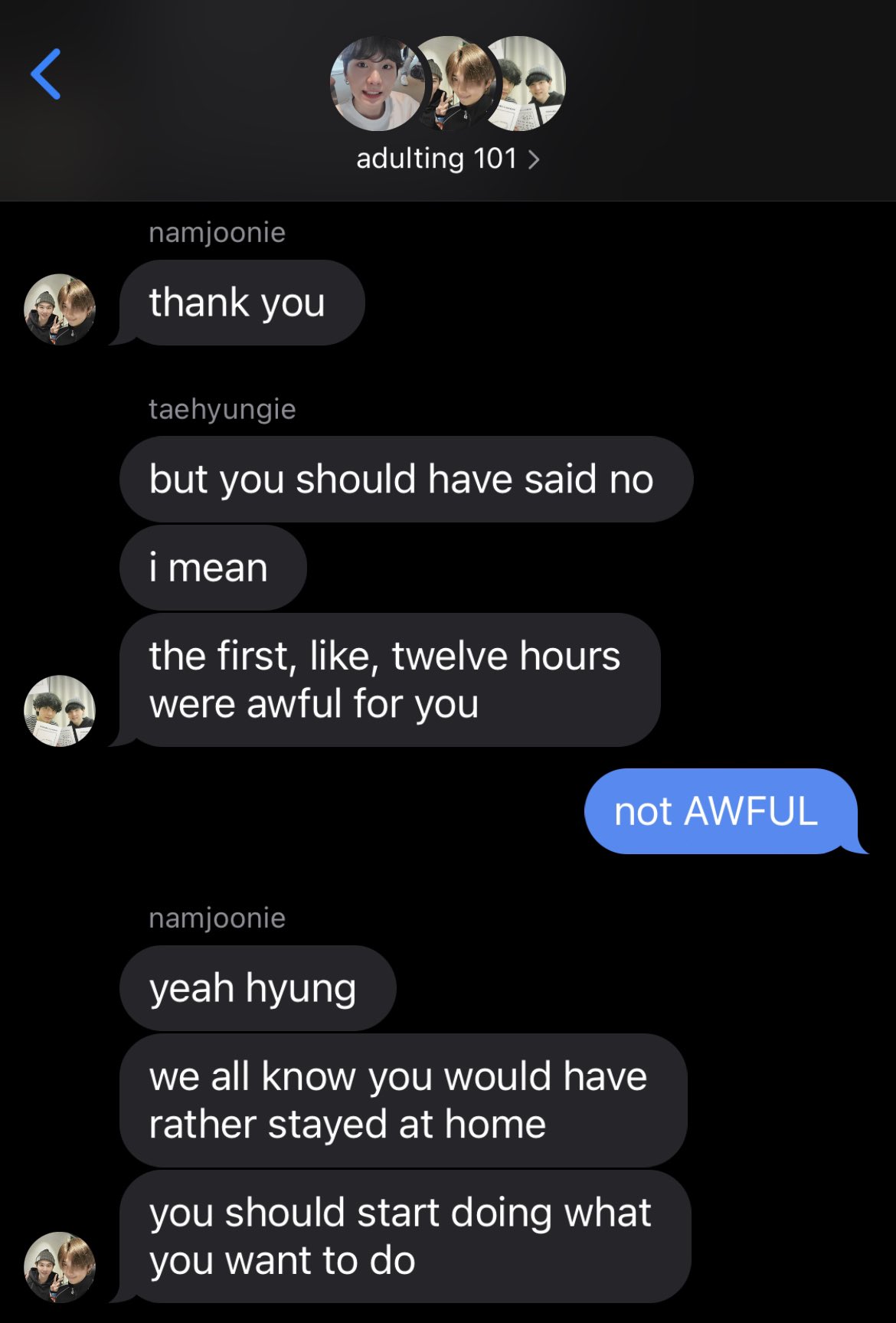Tap namjoonie's avatar beside 'thank you'

[60, 309]
